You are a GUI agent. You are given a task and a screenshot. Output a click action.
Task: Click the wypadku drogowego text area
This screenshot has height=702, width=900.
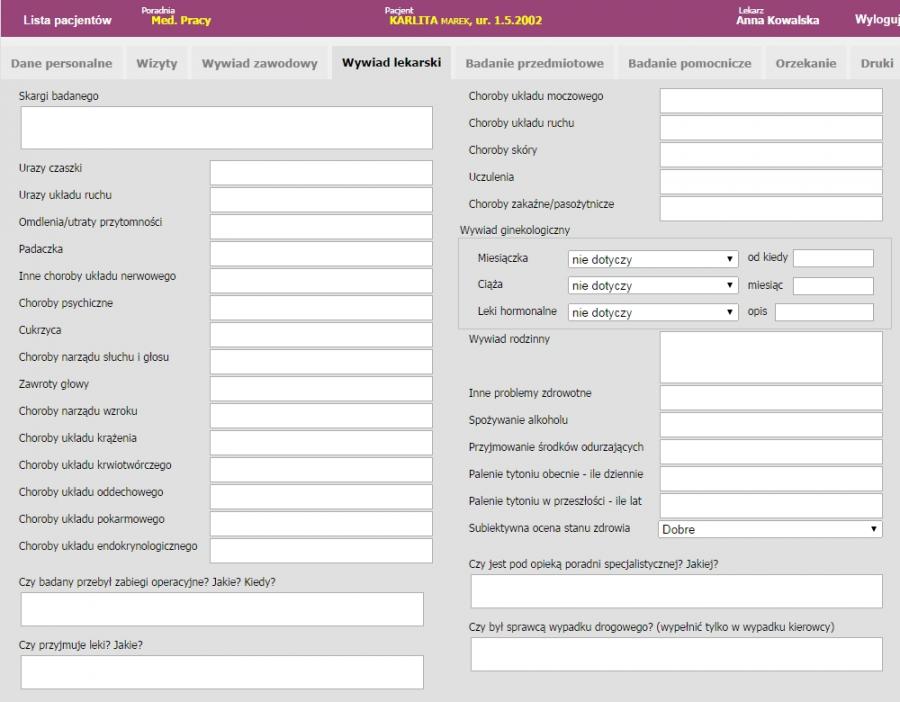[x=677, y=654]
